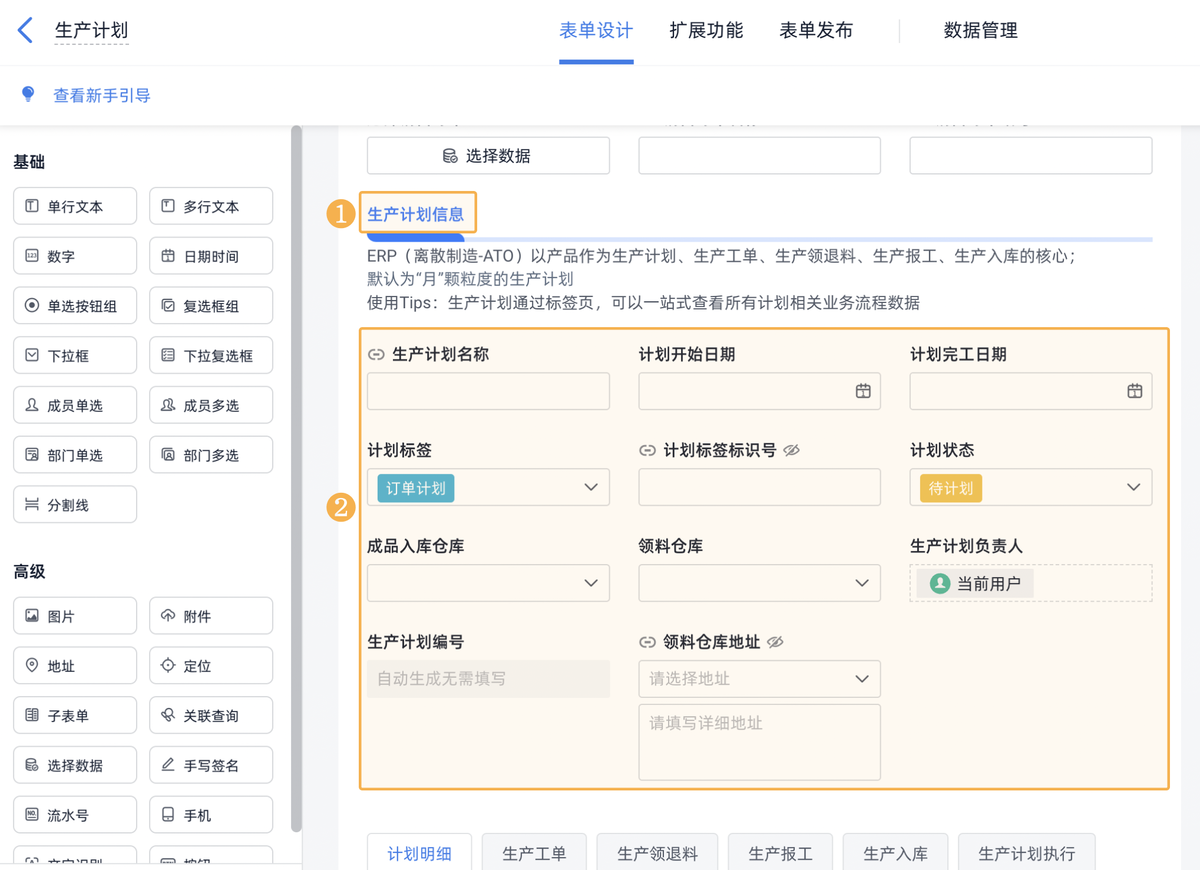Click the 选择数据 button in the form
Image resolution: width=1200 pixels, height=870 pixels.
[x=488, y=156]
